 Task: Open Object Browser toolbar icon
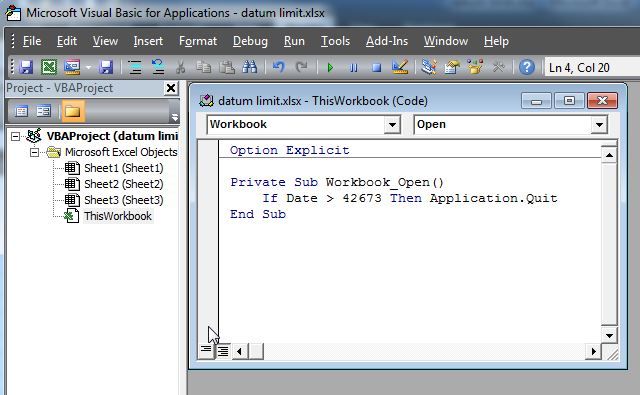click(x=475, y=67)
